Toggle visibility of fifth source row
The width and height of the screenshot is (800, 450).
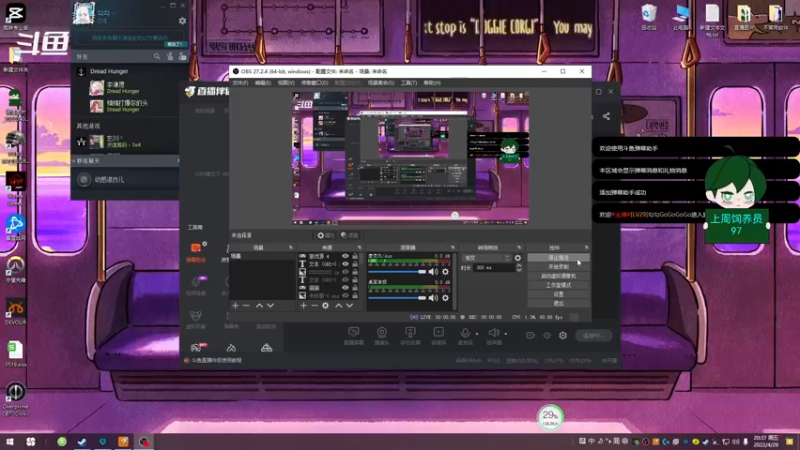click(345, 288)
